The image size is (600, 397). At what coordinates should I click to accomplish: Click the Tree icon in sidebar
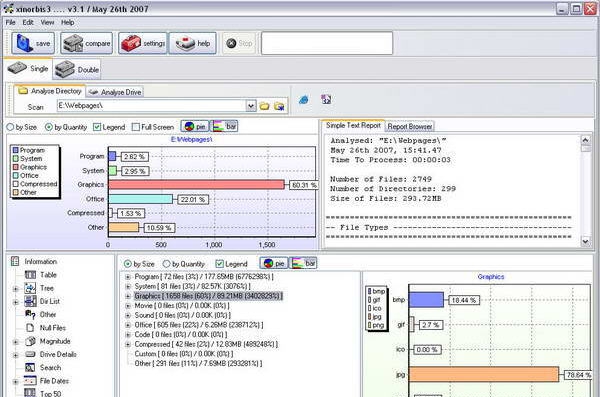tap(30, 288)
